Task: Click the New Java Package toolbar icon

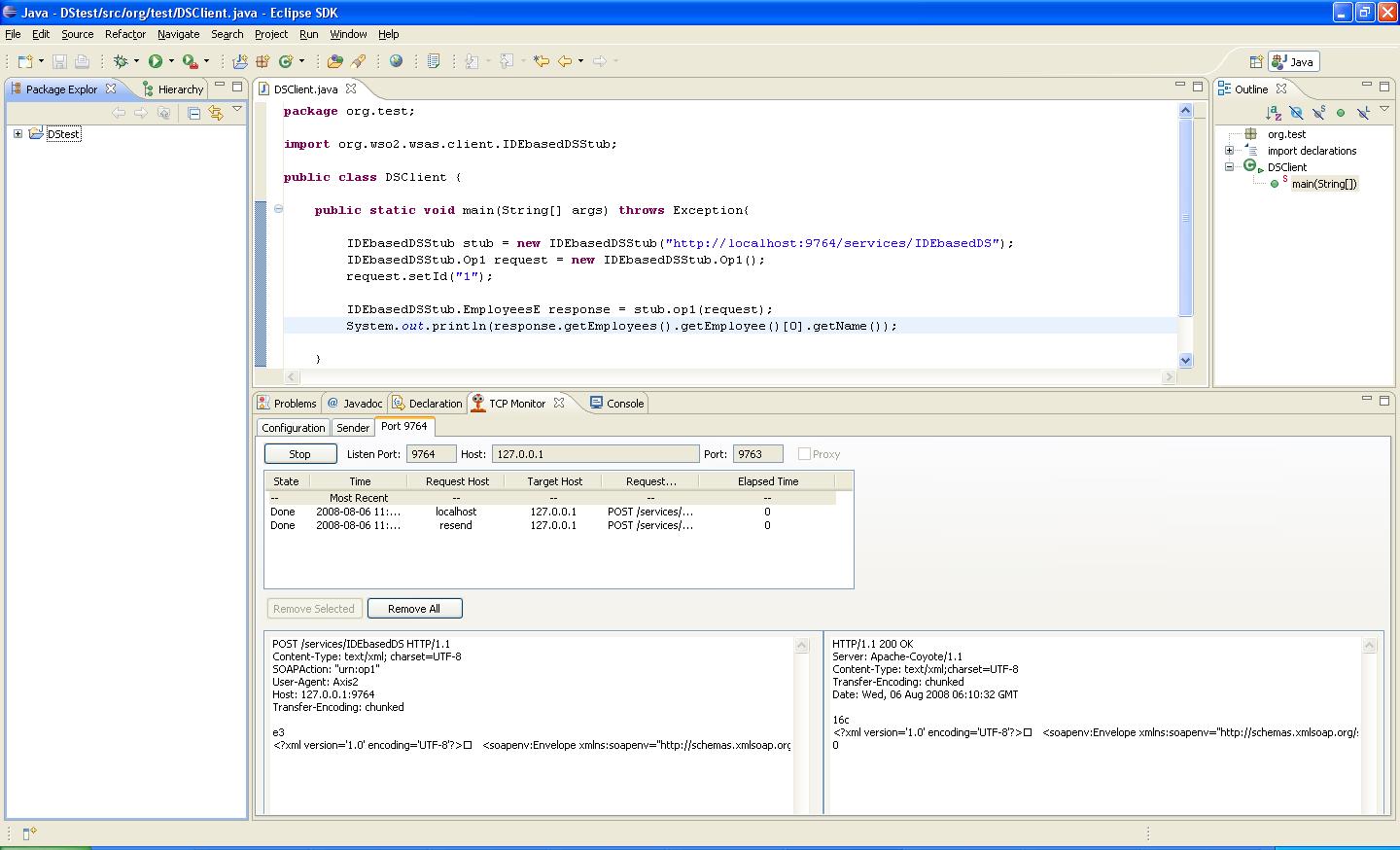Action: click(262, 61)
